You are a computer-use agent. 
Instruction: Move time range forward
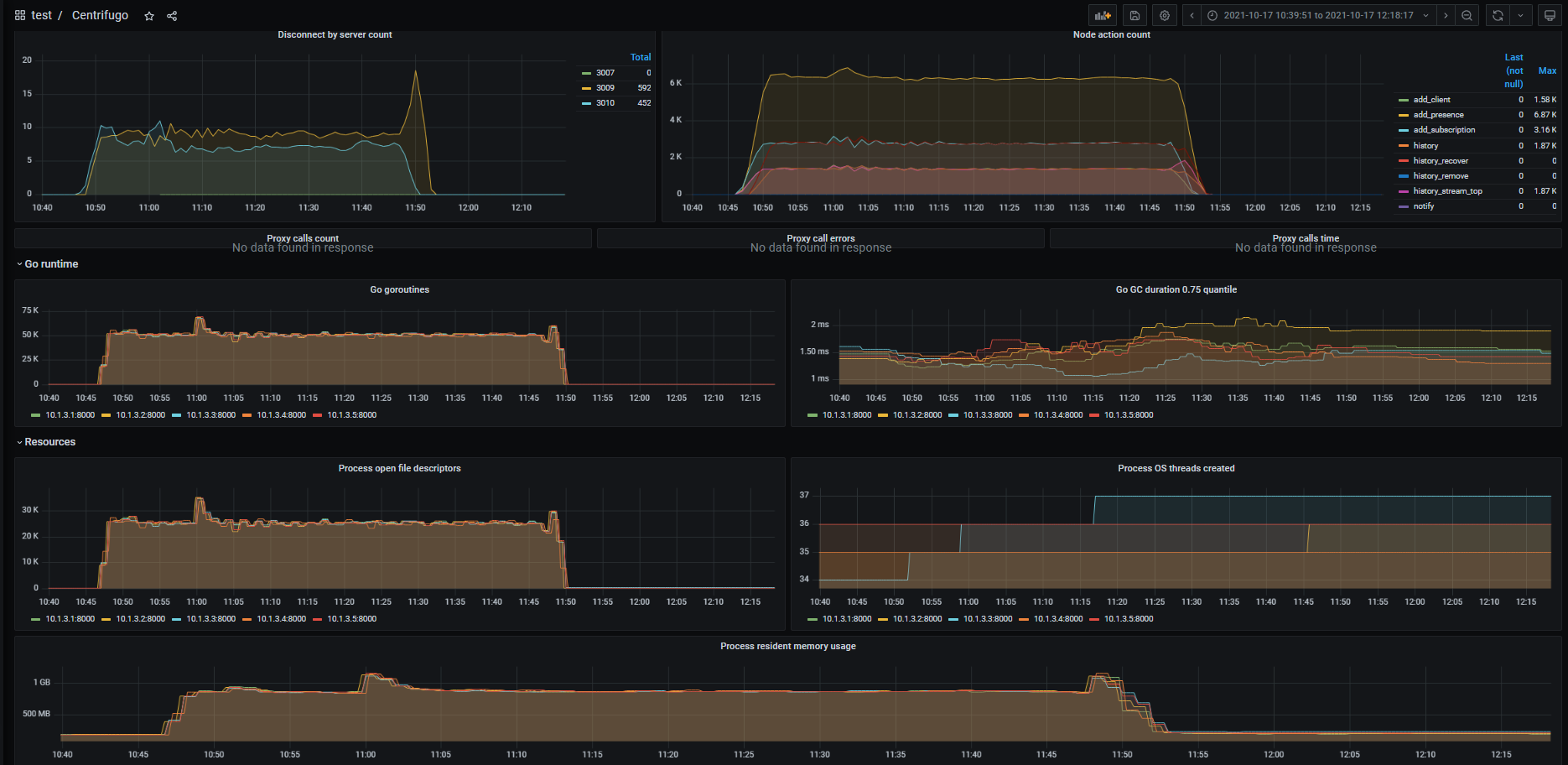[1446, 15]
